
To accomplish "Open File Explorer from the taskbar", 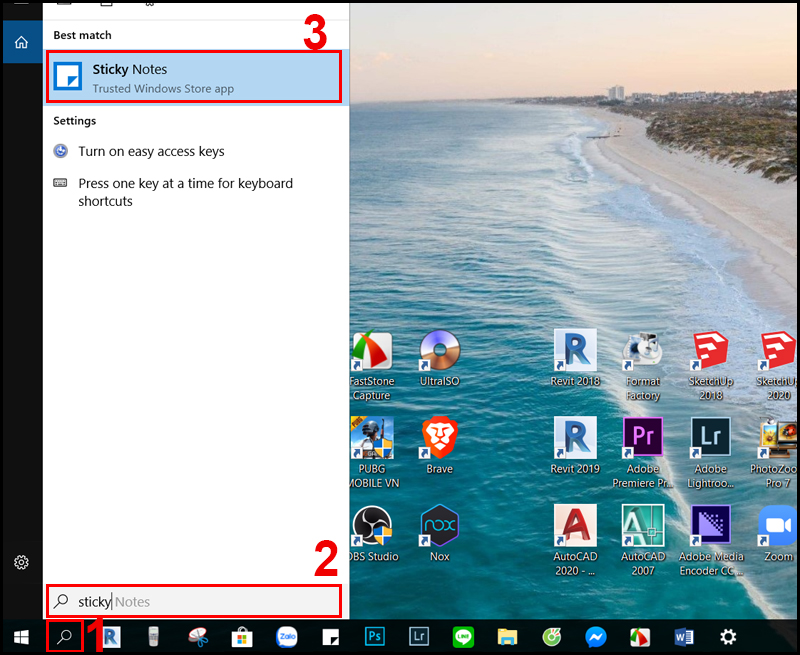I will (x=507, y=637).
